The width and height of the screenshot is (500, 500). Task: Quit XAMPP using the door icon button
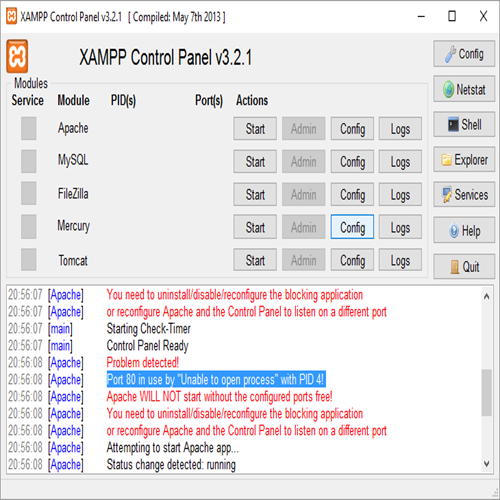point(464,266)
